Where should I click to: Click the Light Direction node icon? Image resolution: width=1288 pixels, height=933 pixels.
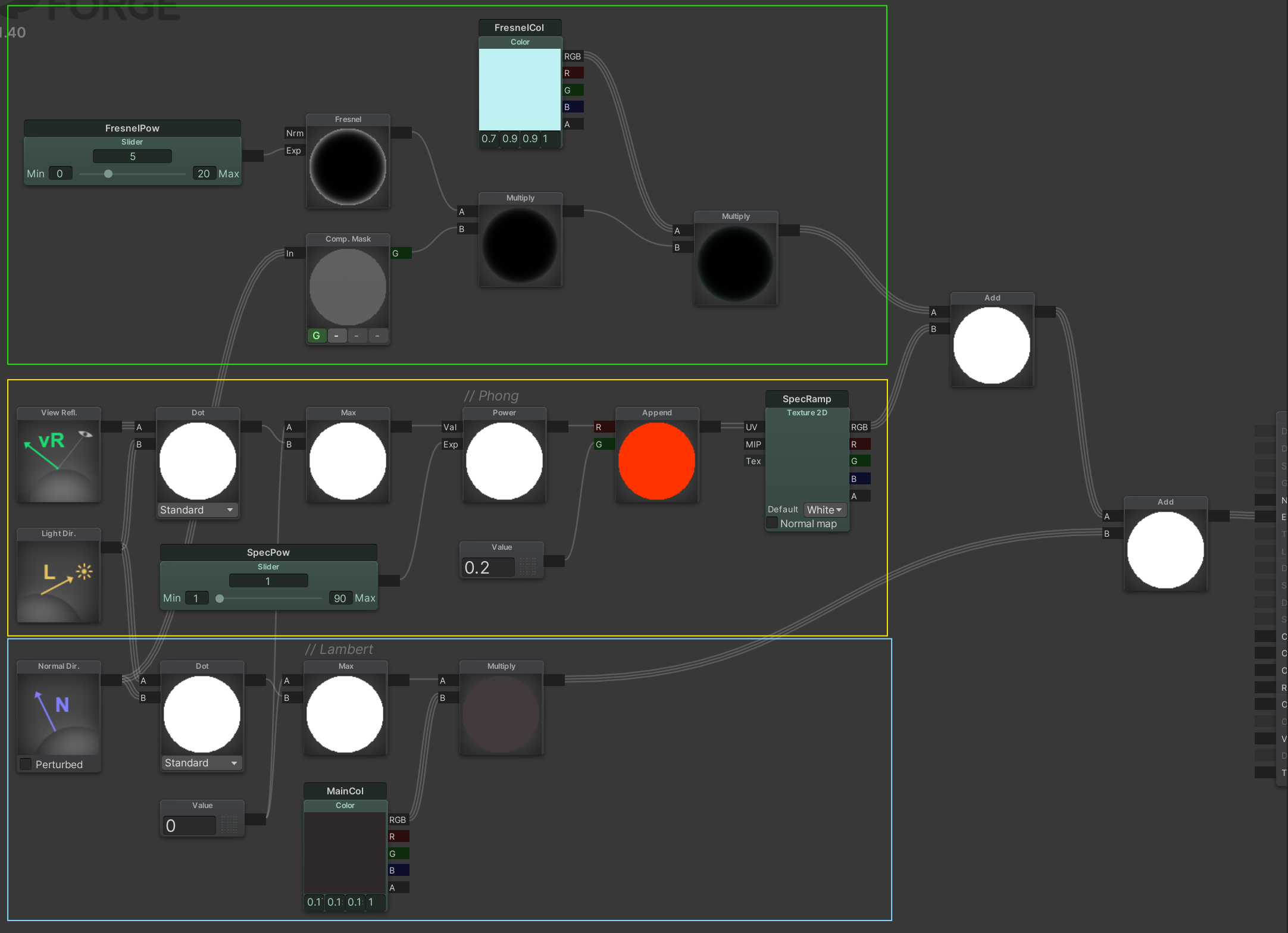click(x=58, y=581)
